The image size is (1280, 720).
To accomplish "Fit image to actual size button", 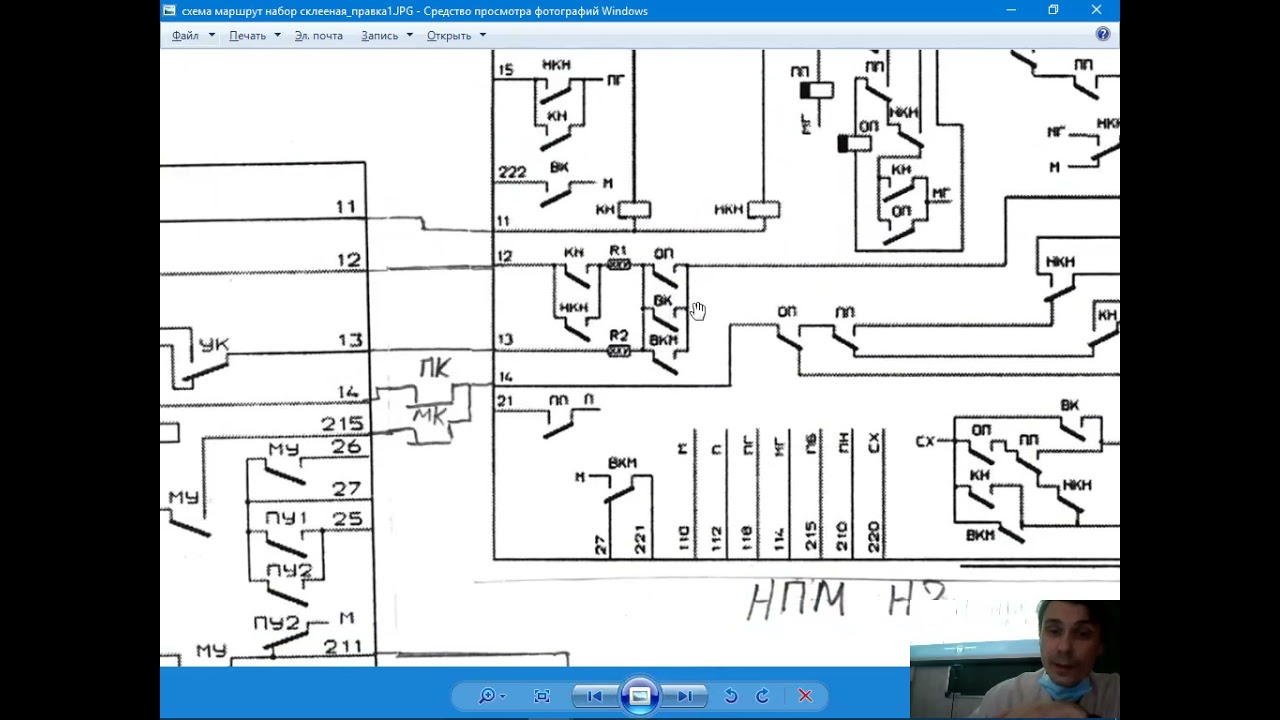I will pos(542,696).
